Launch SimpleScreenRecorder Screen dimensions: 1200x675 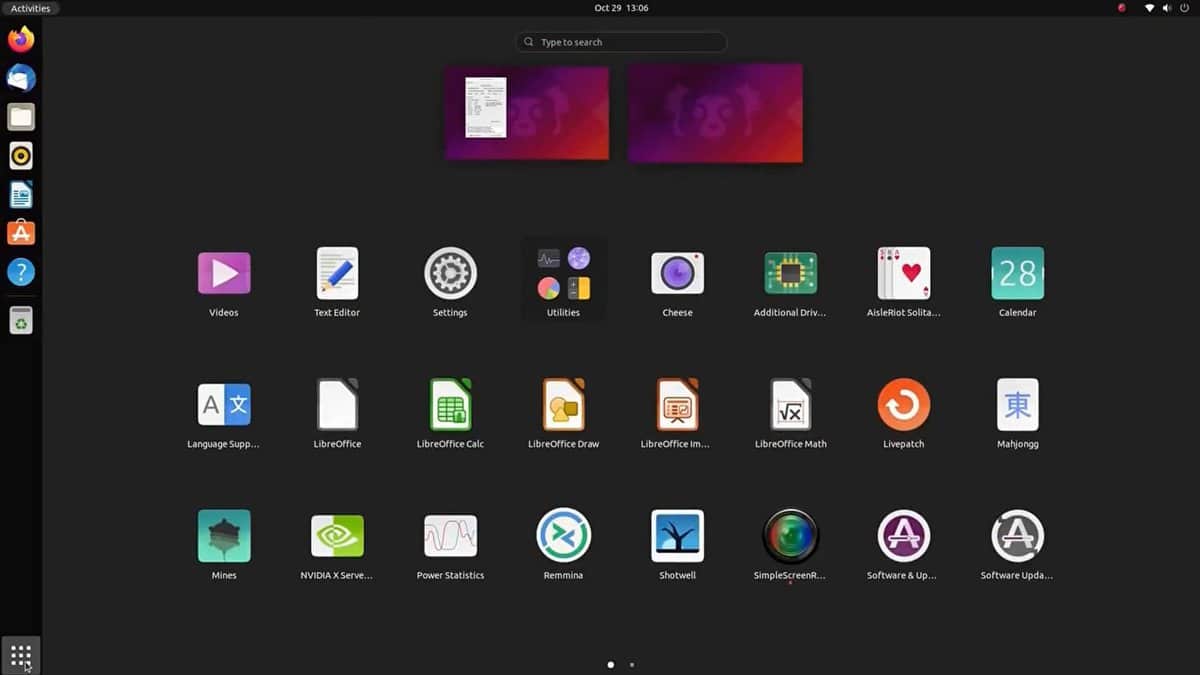(790, 536)
